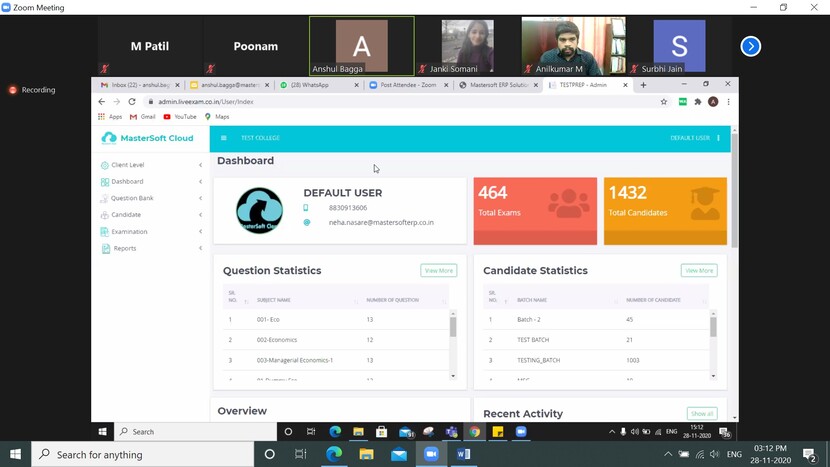The image size is (830, 467).
Task: Open the three-dot menu next to DEFAULT USER
Action: pyautogui.click(x=718, y=138)
